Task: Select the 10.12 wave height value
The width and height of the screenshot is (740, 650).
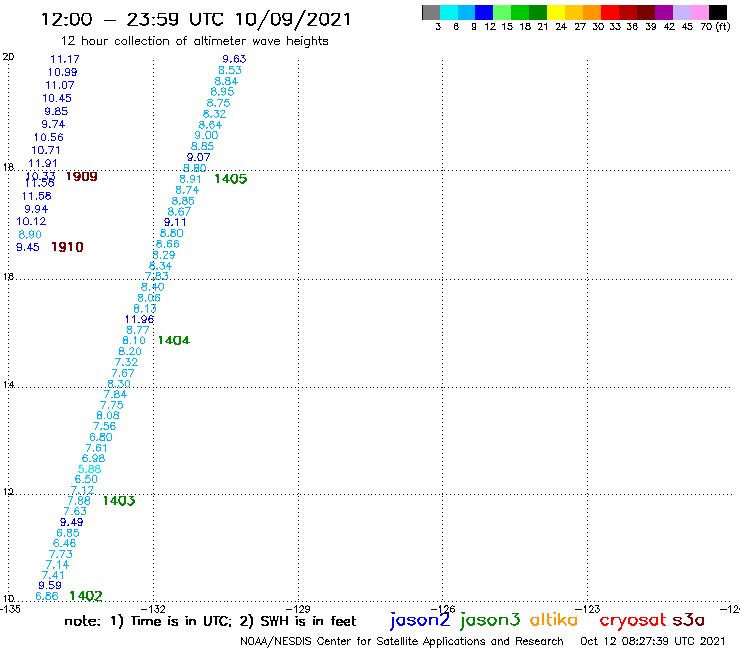Action: 31,221
